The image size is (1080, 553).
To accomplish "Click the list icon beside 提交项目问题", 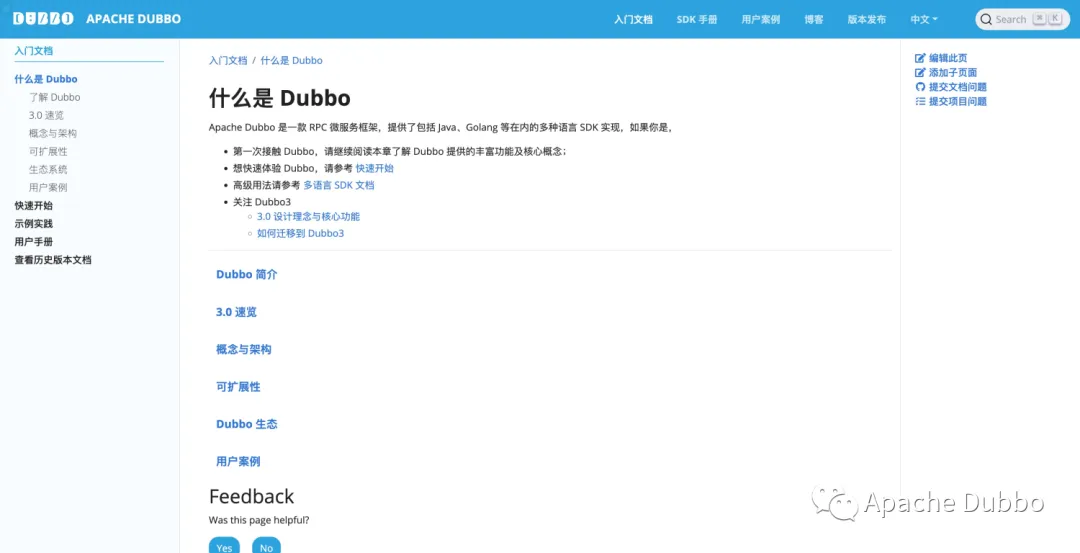I will [920, 101].
